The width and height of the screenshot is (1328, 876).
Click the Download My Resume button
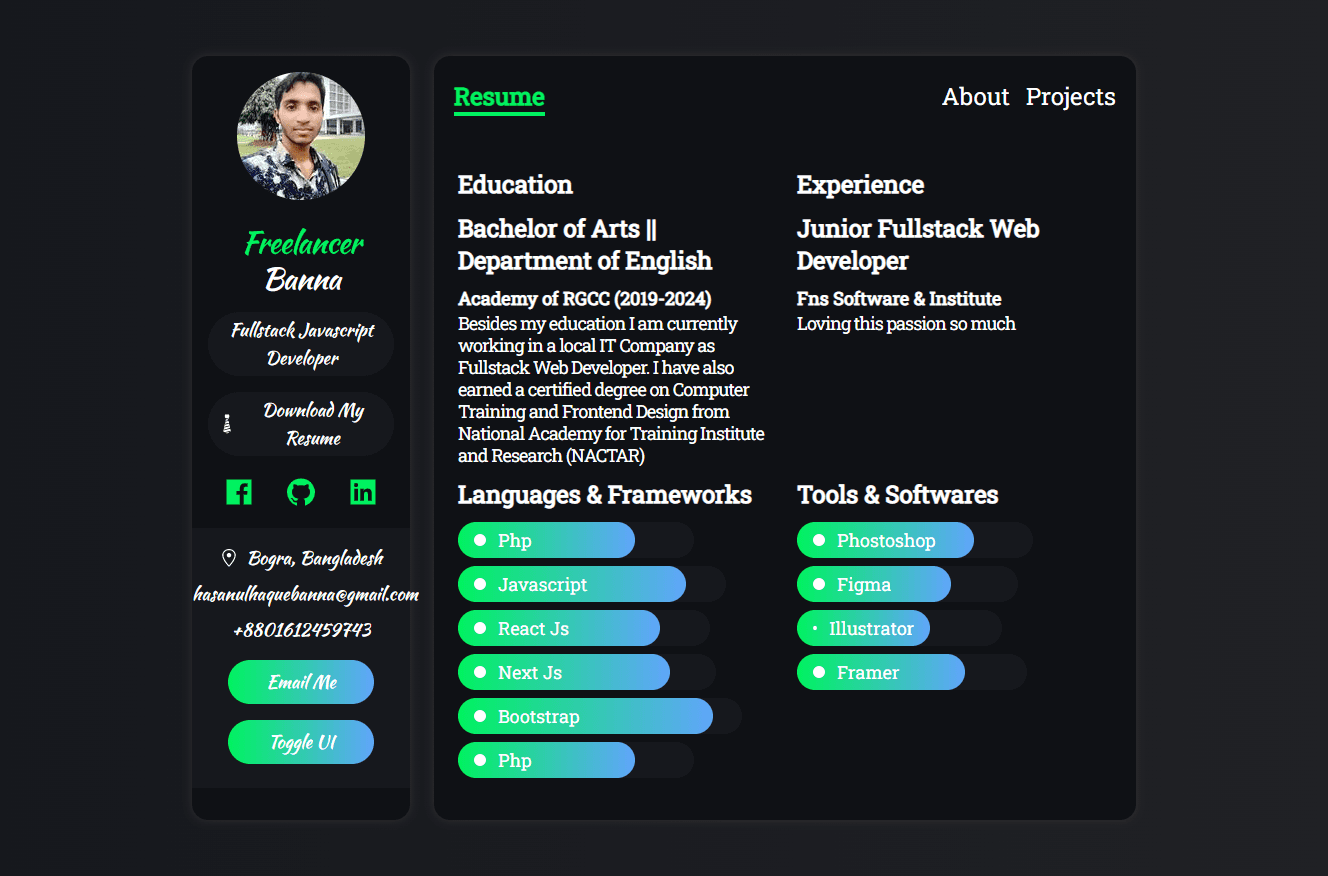click(x=301, y=424)
